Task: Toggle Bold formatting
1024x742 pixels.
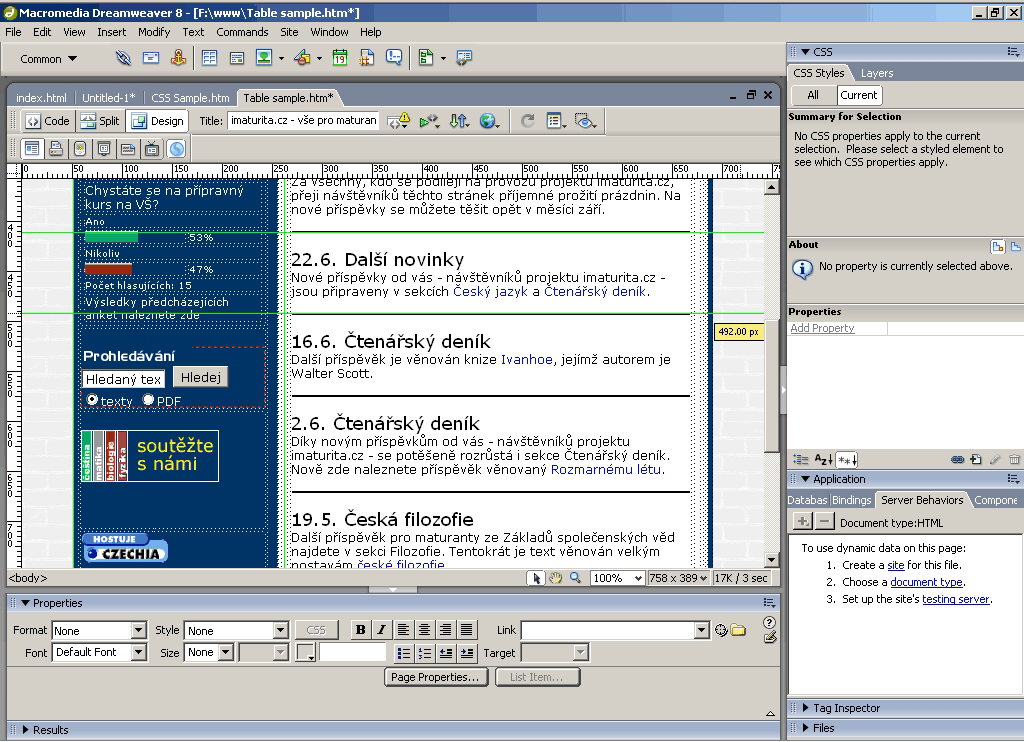Action: tap(360, 630)
